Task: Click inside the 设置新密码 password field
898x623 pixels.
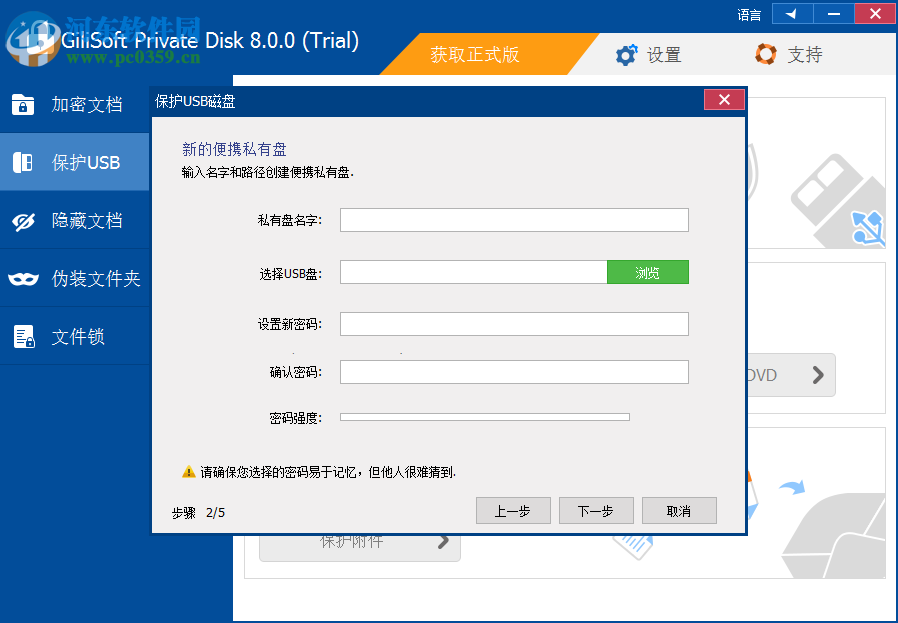Action: tap(514, 323)
